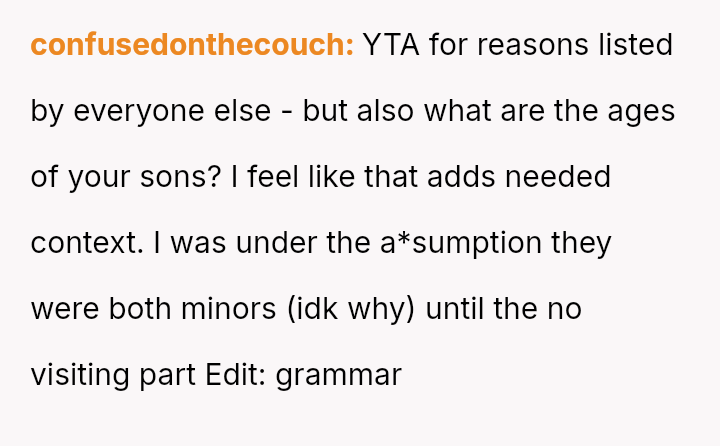The height and width of the screenshot is (446, 720).
Task: Click the word "grammar" ending the comment
Action: point(338,375)
